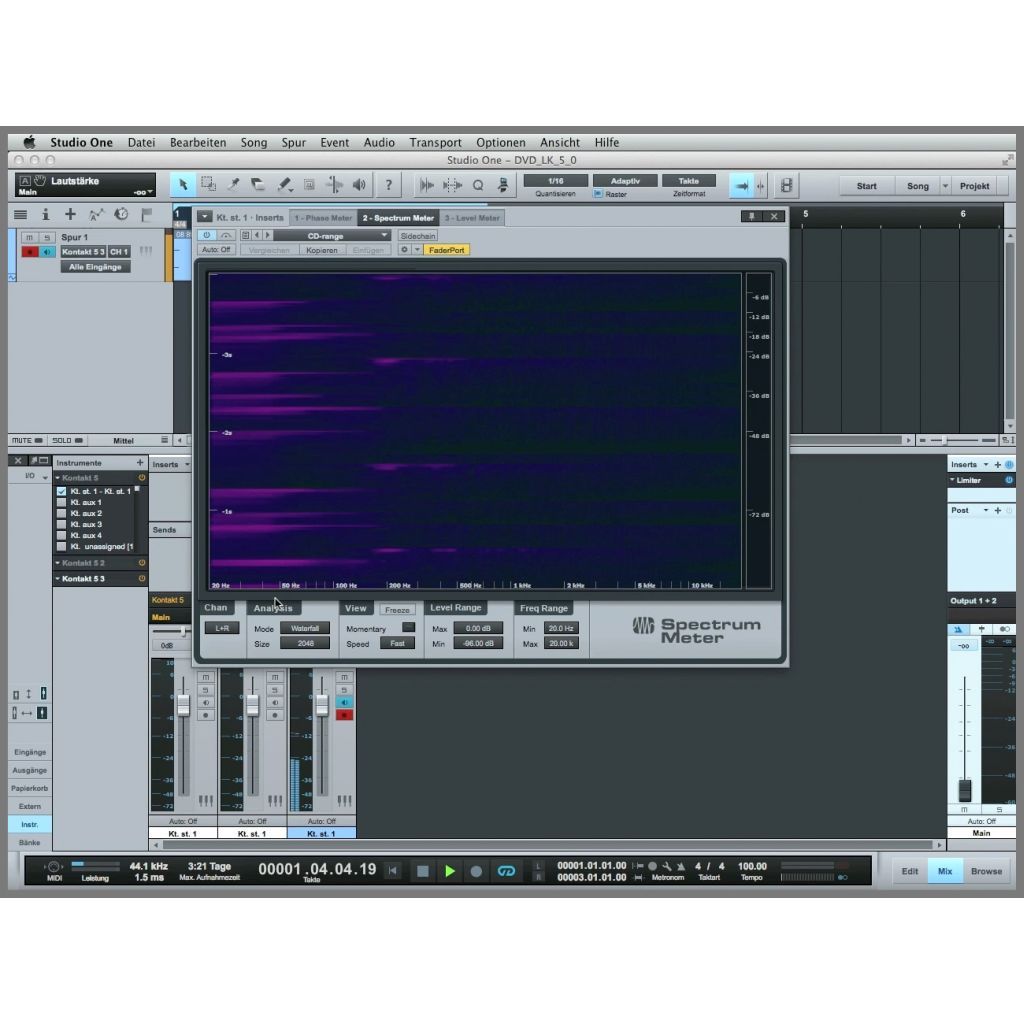Click the Stop button in transport

tap(423, 871)
